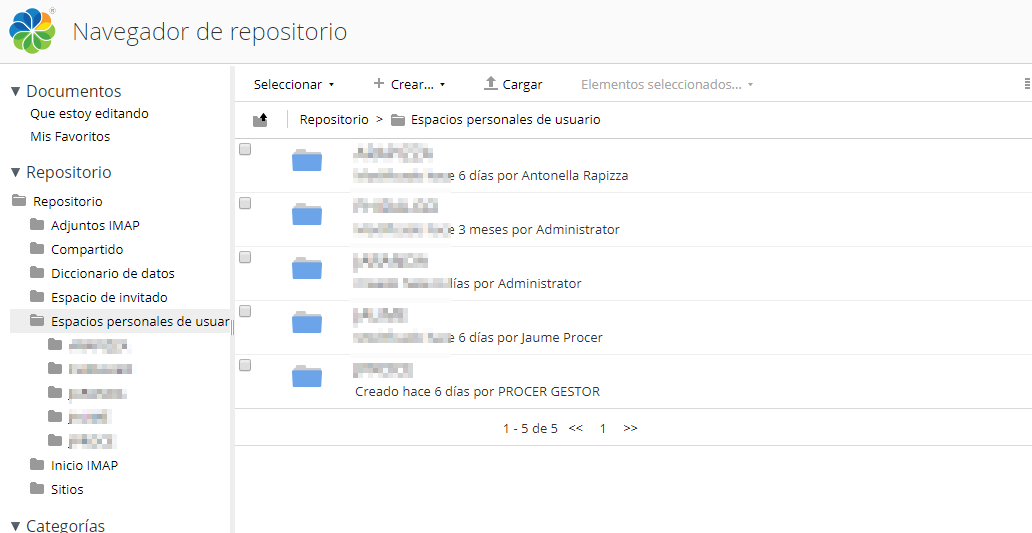
Task: Click Cargar upload button
Action: tap(513, 84)
